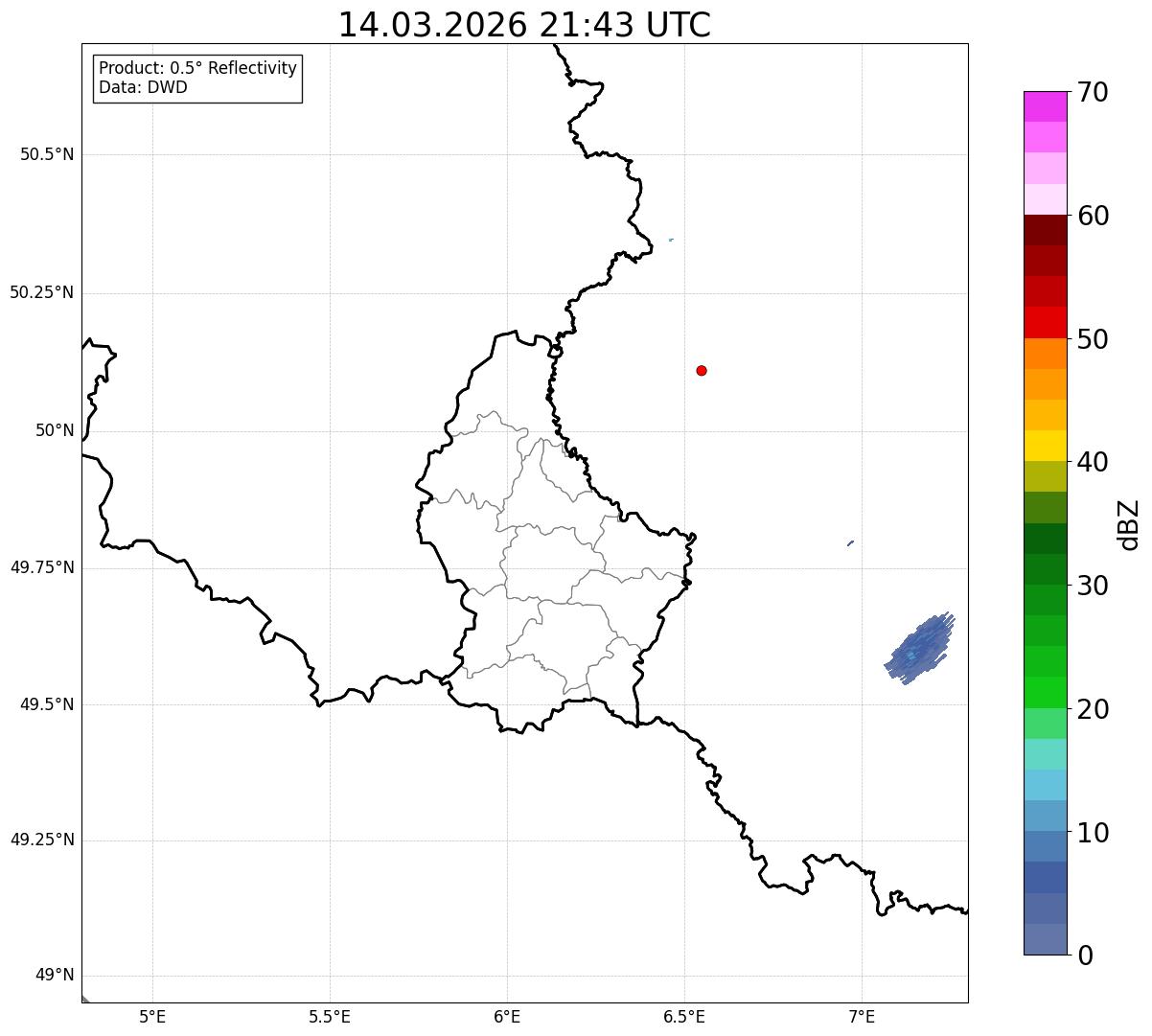Click the 7°E longitude tick label
This screenshot has height=1036, width=1152.
pos(862,1015)
